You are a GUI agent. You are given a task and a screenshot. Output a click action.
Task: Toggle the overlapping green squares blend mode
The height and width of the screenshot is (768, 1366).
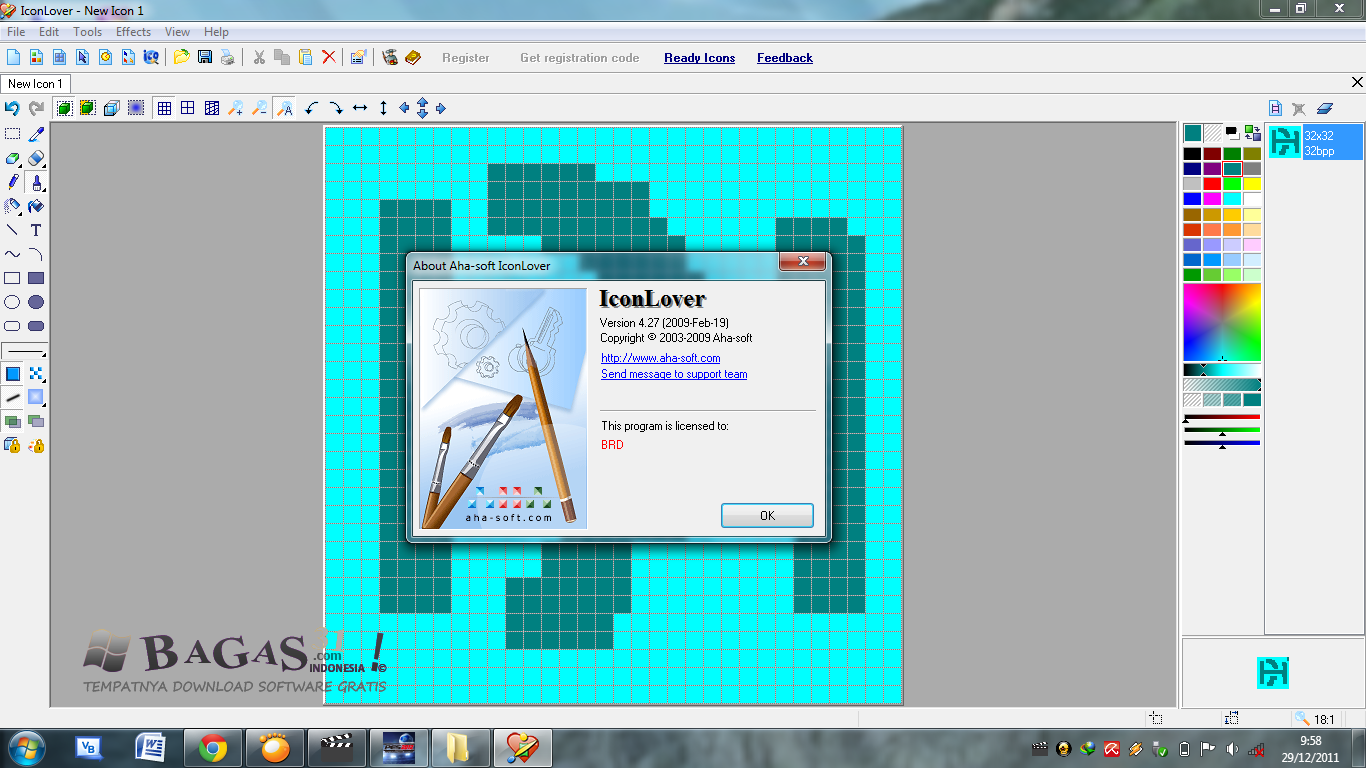tap(12, 421)
